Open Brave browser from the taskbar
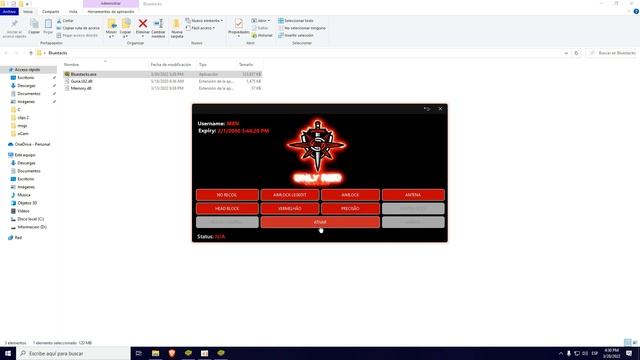This screenshot has width=640, height=360. pyautogui.click(x=172, y=353)
